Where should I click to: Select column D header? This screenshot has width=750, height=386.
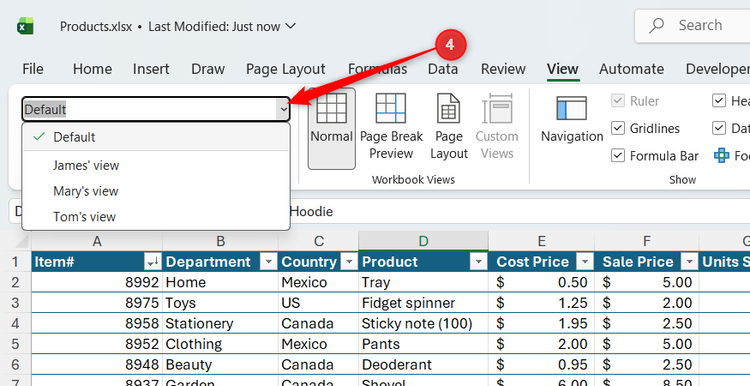tap(423, 241)
